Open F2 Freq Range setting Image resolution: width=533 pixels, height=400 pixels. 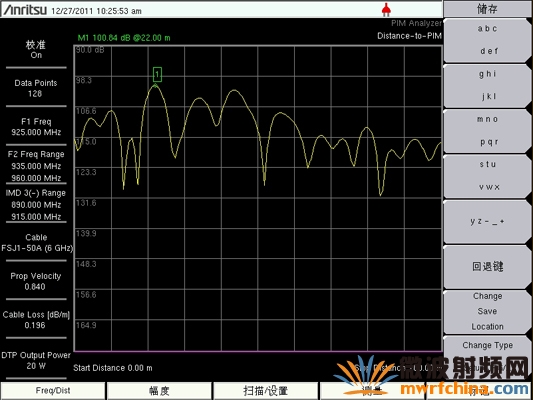click(36, 166)
